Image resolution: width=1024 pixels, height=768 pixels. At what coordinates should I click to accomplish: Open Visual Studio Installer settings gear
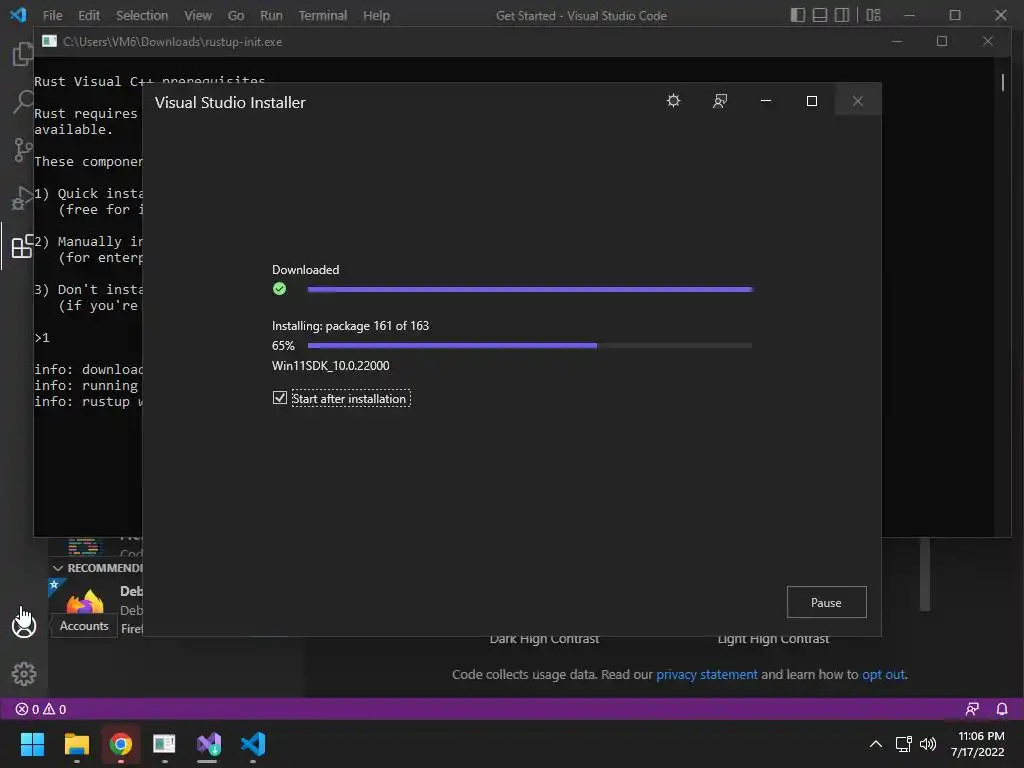[x=673, y=101]
